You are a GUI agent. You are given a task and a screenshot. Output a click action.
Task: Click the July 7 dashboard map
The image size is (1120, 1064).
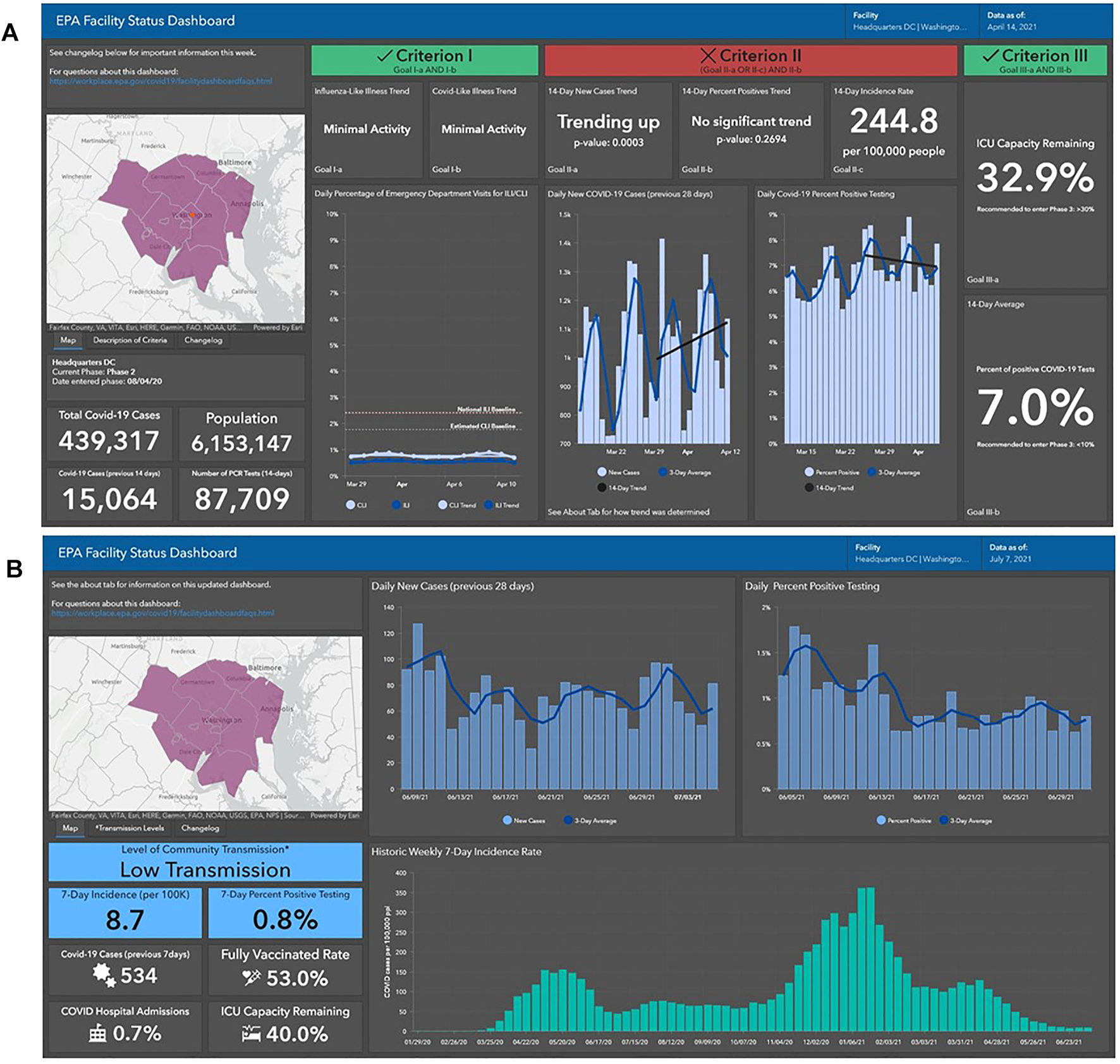[205, 723]
